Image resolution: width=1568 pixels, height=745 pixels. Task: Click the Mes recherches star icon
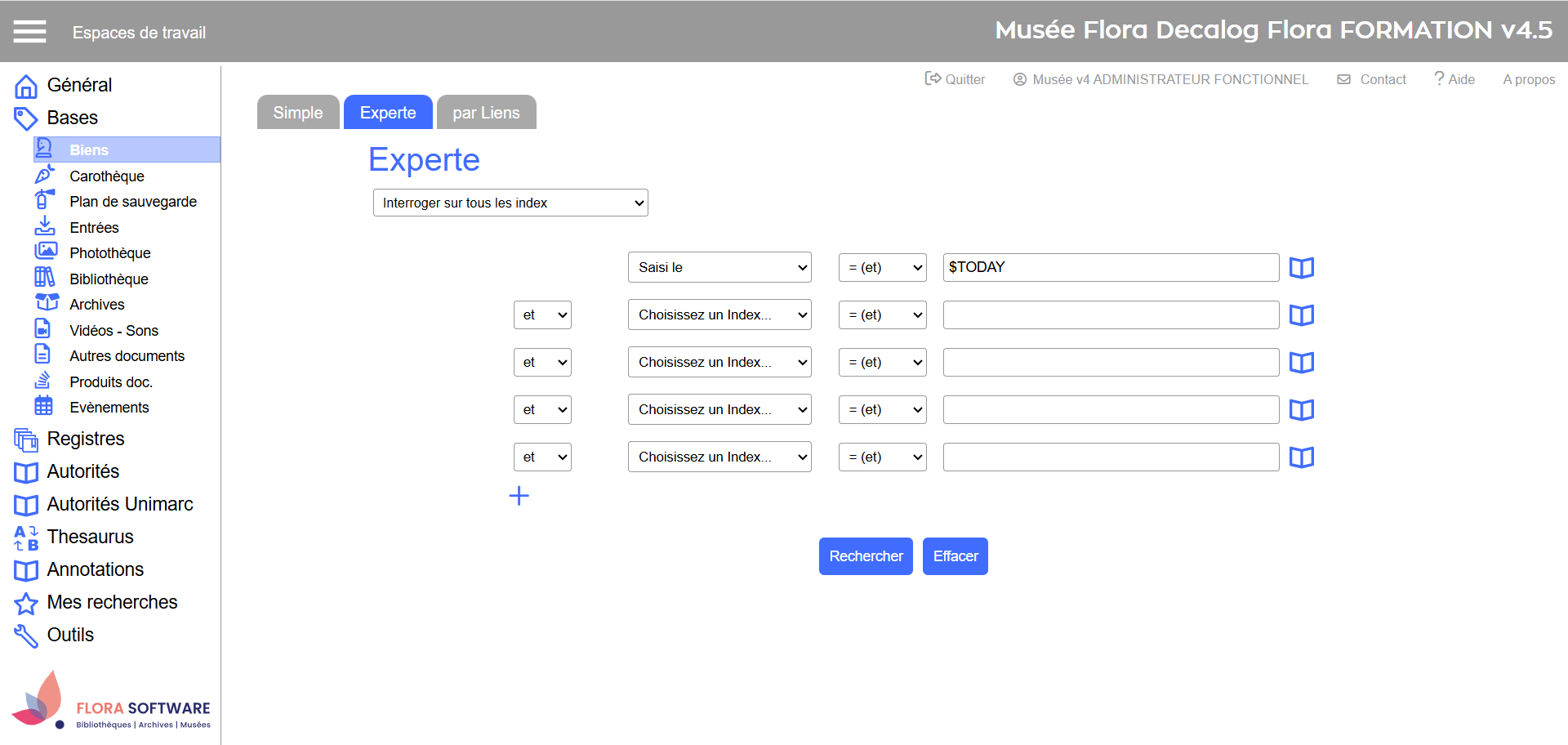click(x=26, y=604)
